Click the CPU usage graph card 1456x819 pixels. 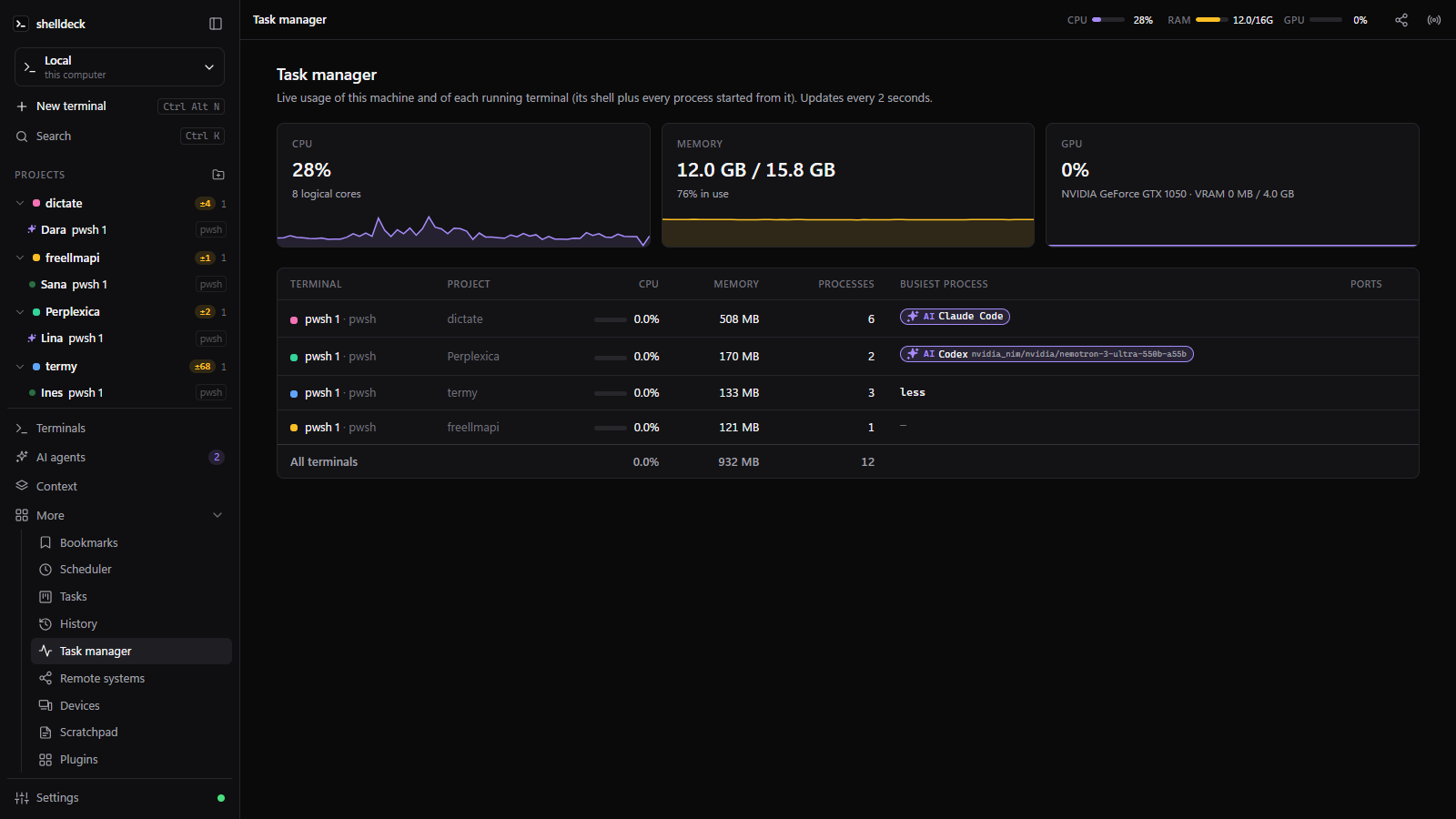coord(463,186)
